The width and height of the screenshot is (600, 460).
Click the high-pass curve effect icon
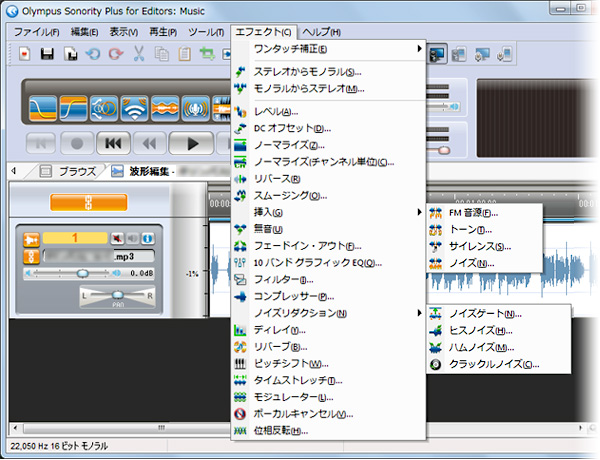point(73,109)
